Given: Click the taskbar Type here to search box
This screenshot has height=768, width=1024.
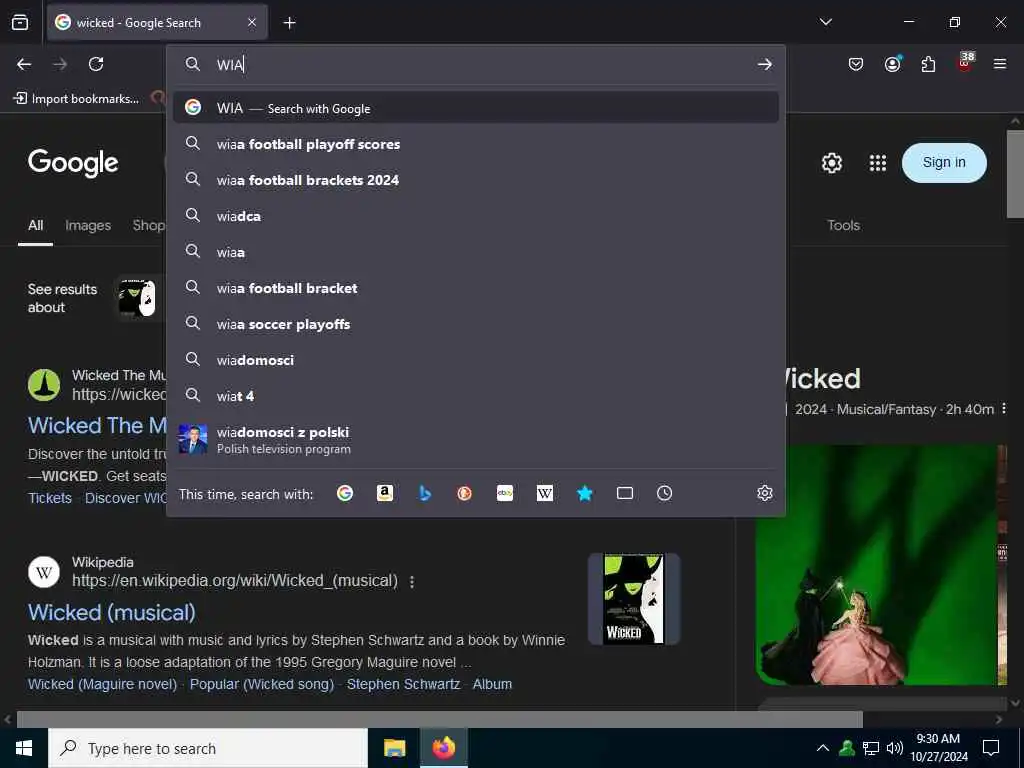Looking at the screenshot, I should coord(208,748).
